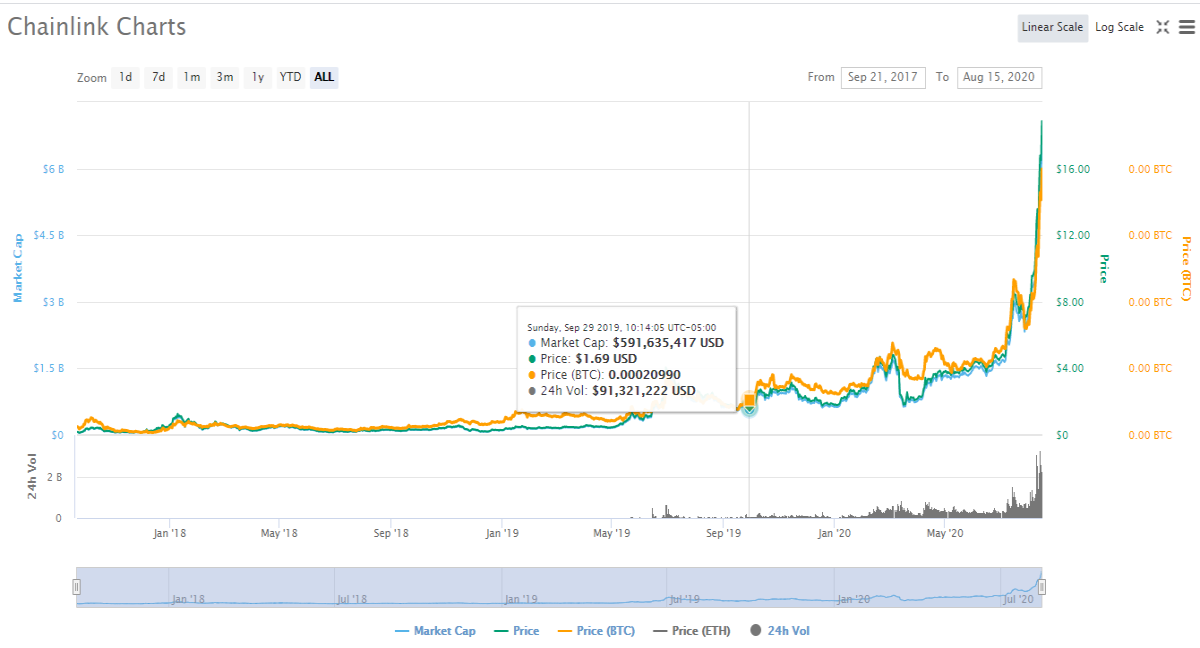The image size is (1200, 648).
Task: Click the Chainlink Charts heading
Action: point(97,26)
